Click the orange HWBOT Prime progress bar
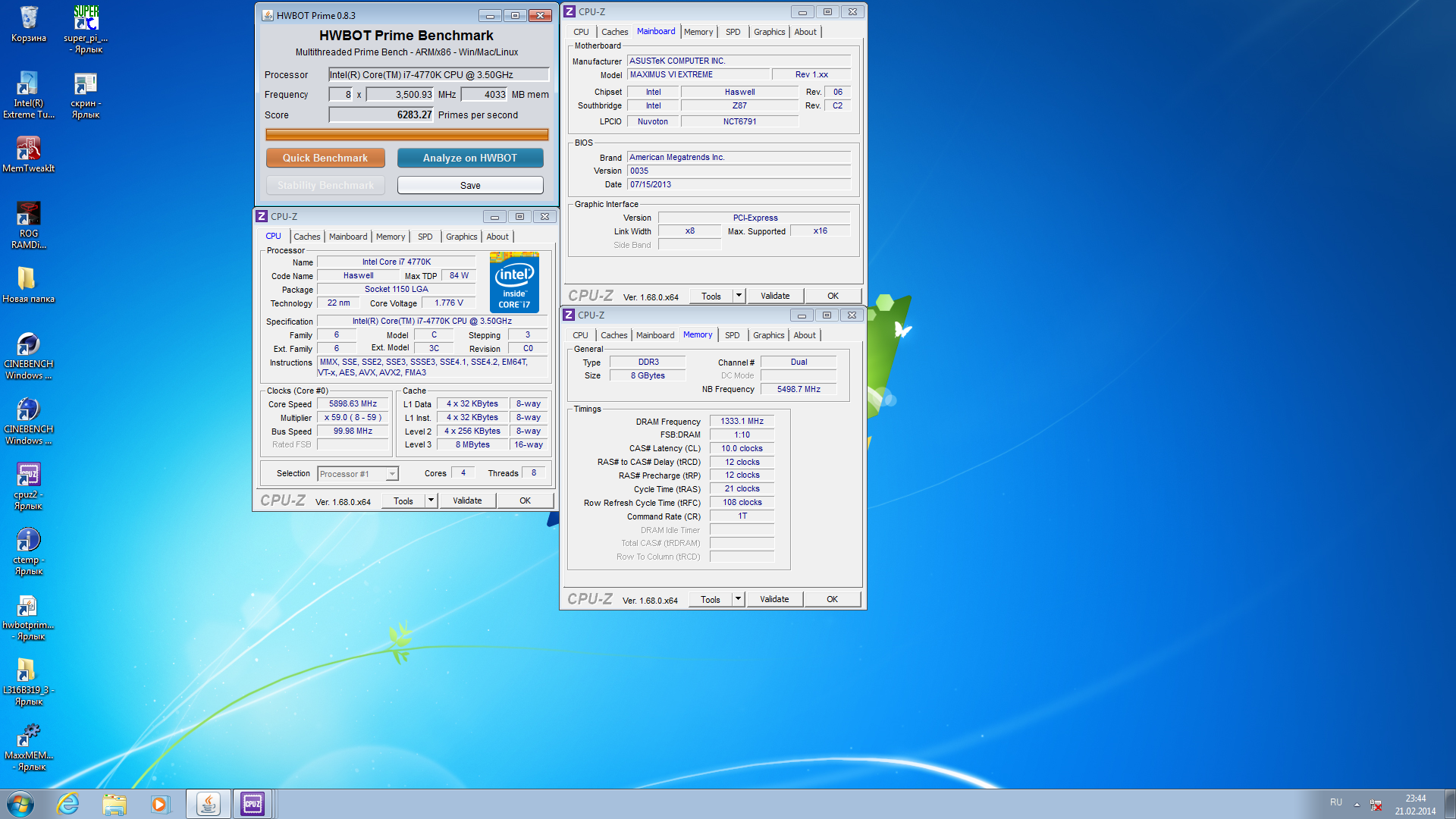This screenshot has width=1456, height=819. point(406,135)
